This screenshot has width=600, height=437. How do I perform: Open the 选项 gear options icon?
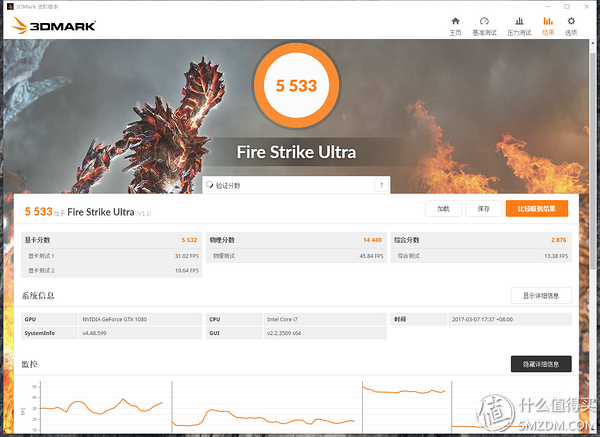[x=571, y=24]
